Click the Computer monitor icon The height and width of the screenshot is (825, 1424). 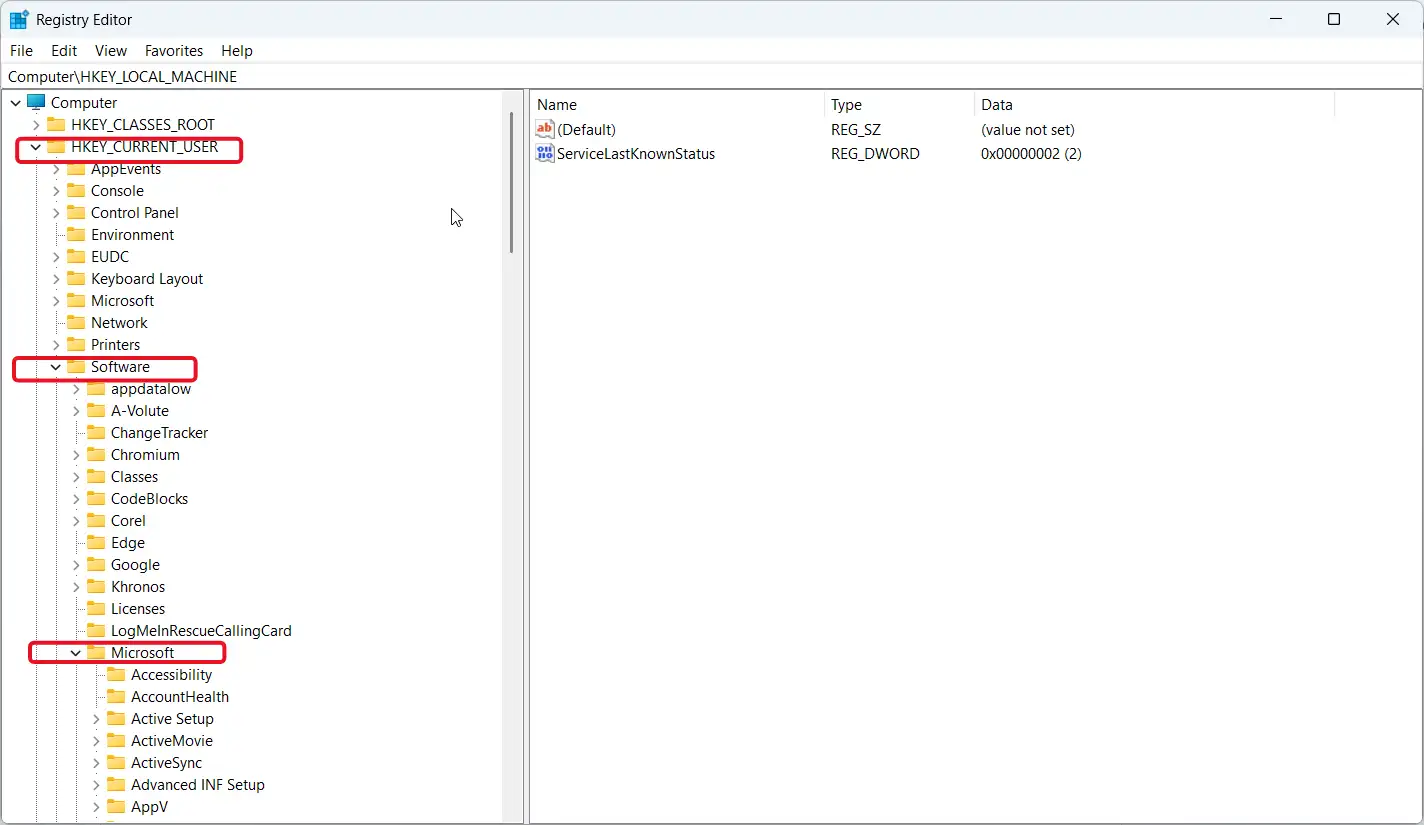click(x=36, y=102)
